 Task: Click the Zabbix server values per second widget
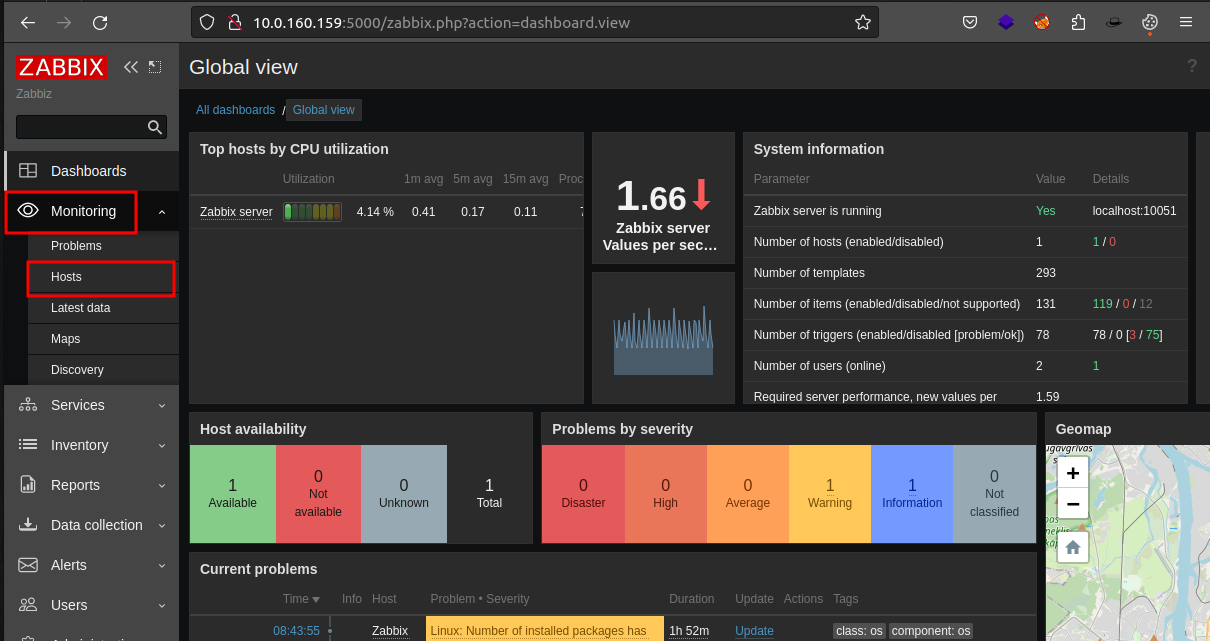click(x=663, y=198)
